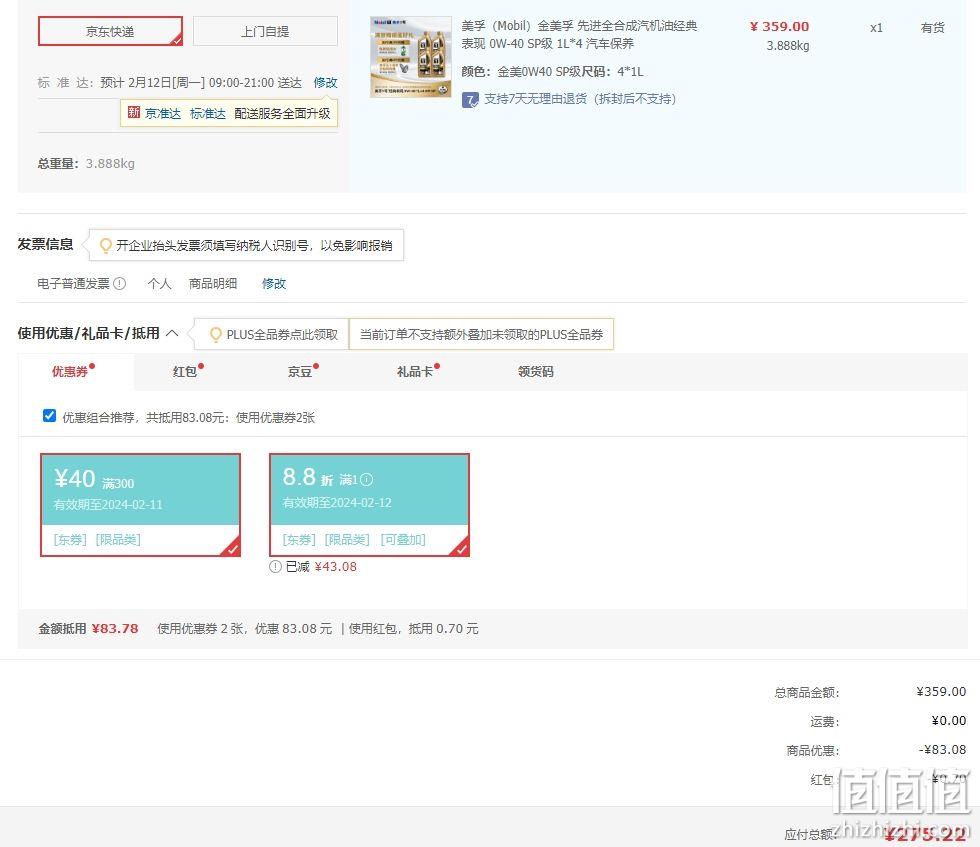The image size is (980, 847).
Task: Click 商品明细 invoice content text
Action: 213,283
